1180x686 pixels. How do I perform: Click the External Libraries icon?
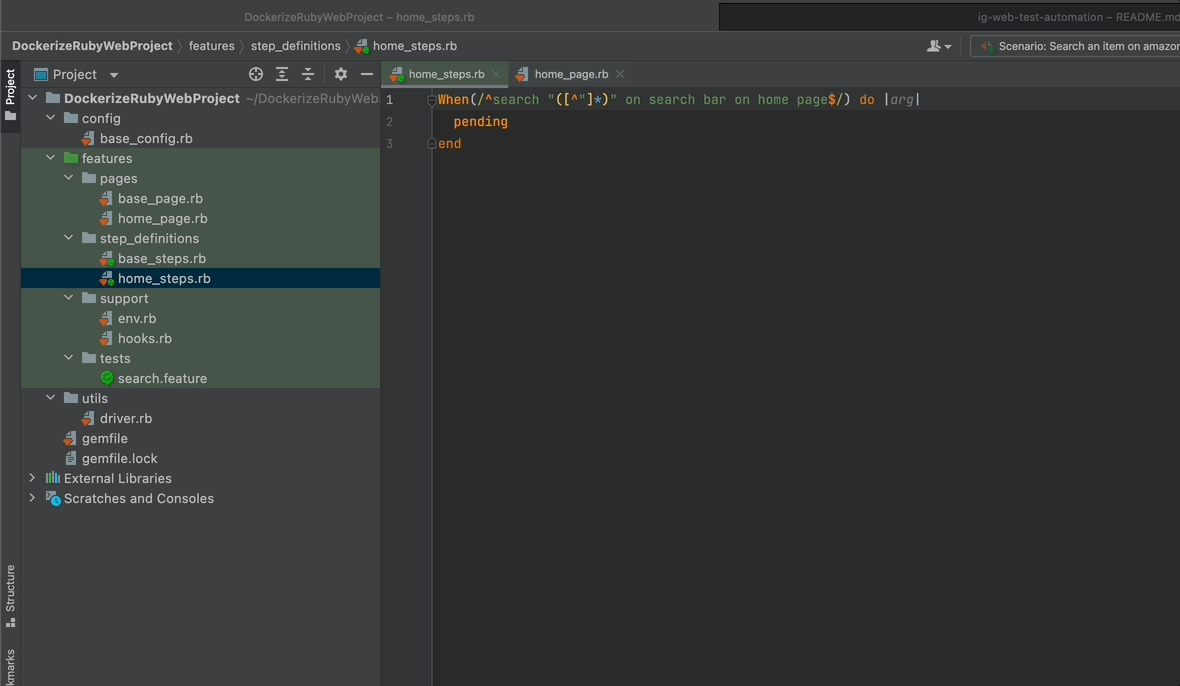53,478
